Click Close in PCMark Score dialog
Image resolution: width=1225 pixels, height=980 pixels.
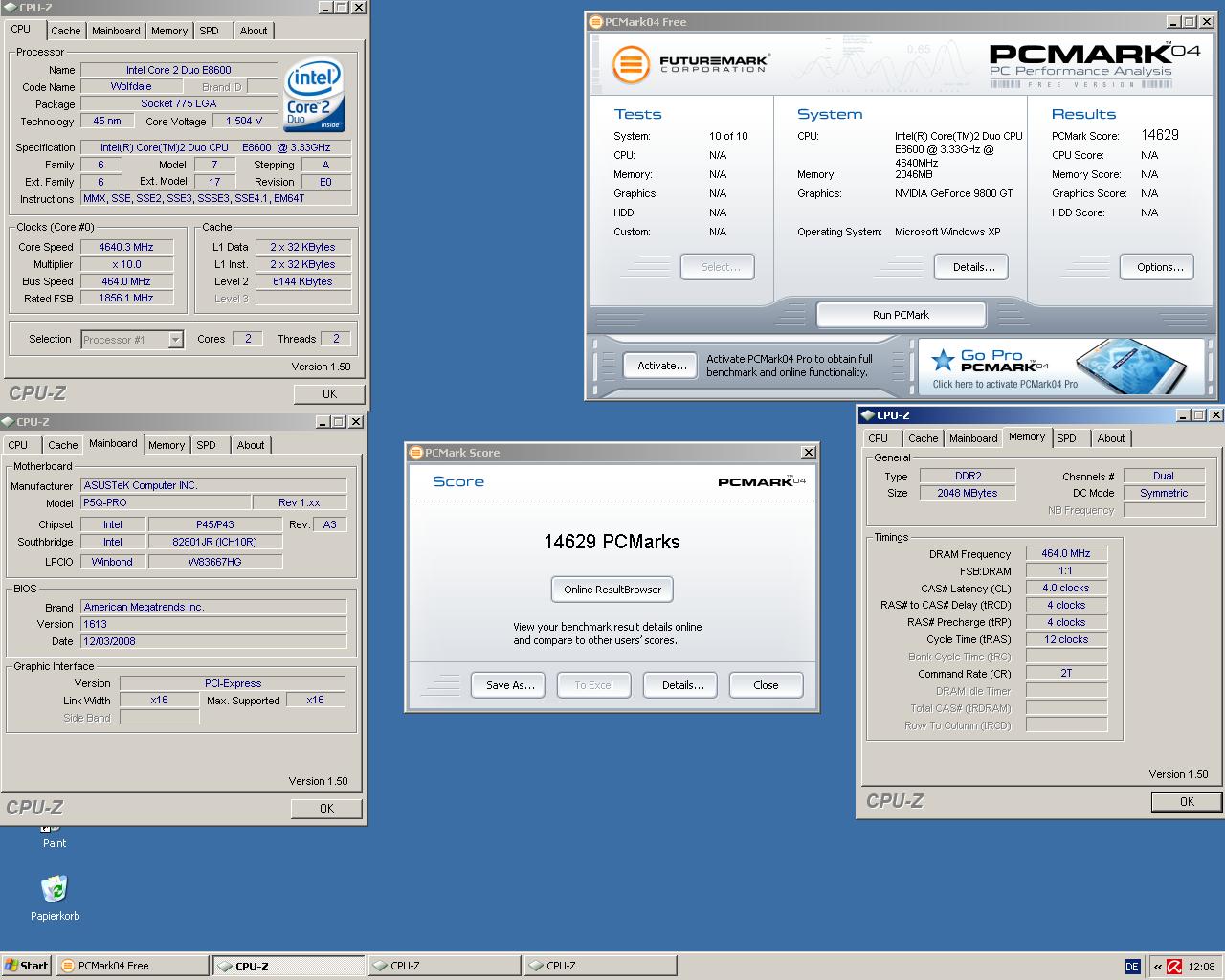(x=766, y=685)
